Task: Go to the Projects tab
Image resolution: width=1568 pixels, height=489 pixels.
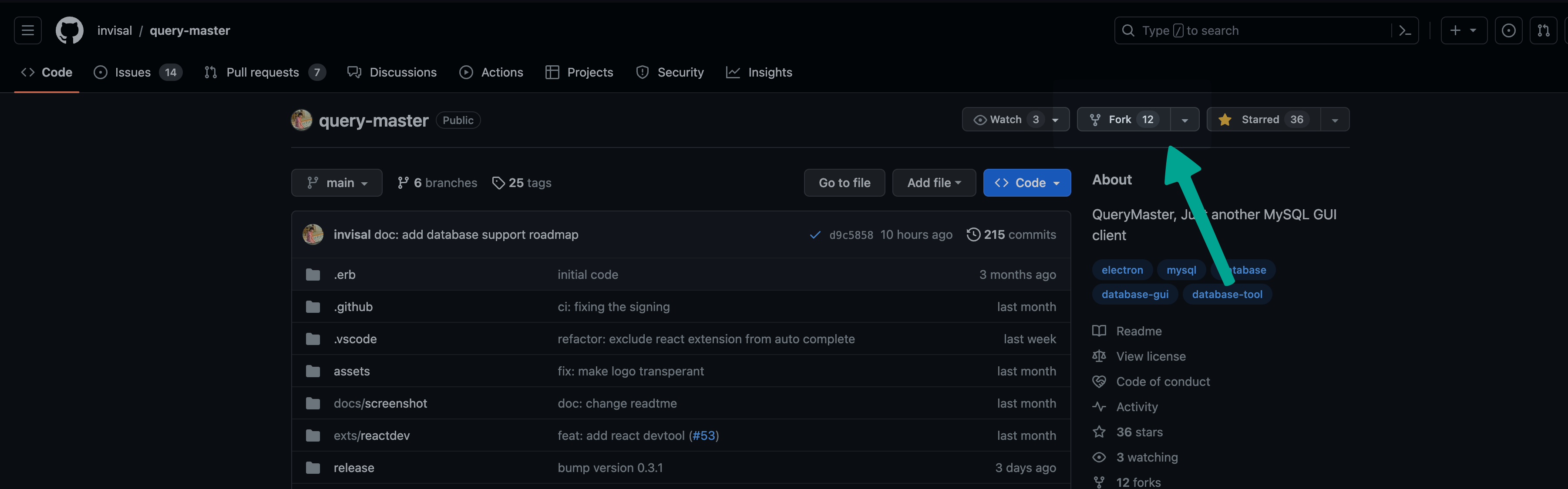Action: [579, 72]
